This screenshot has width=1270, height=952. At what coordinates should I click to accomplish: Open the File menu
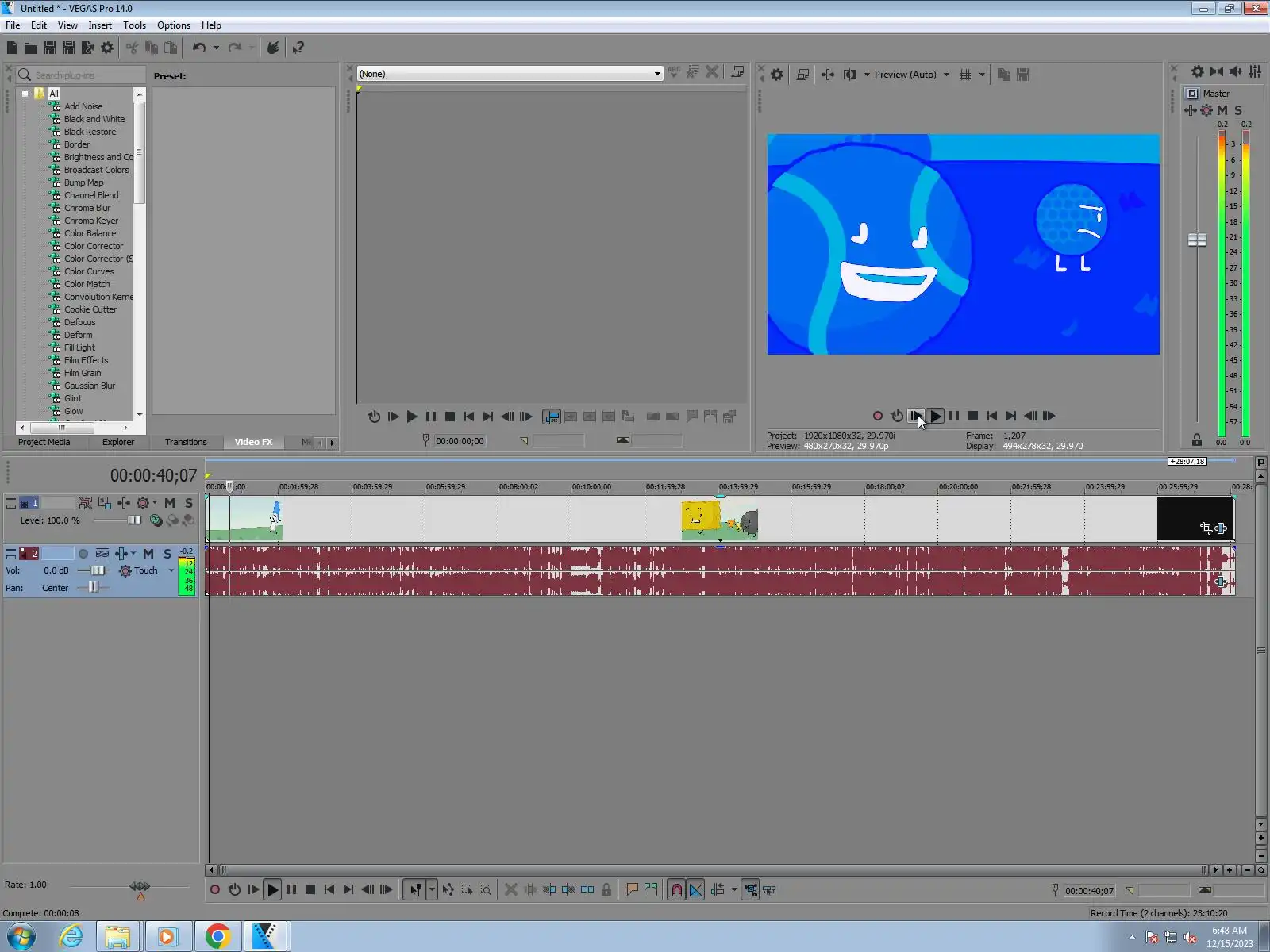click(13, 25)
